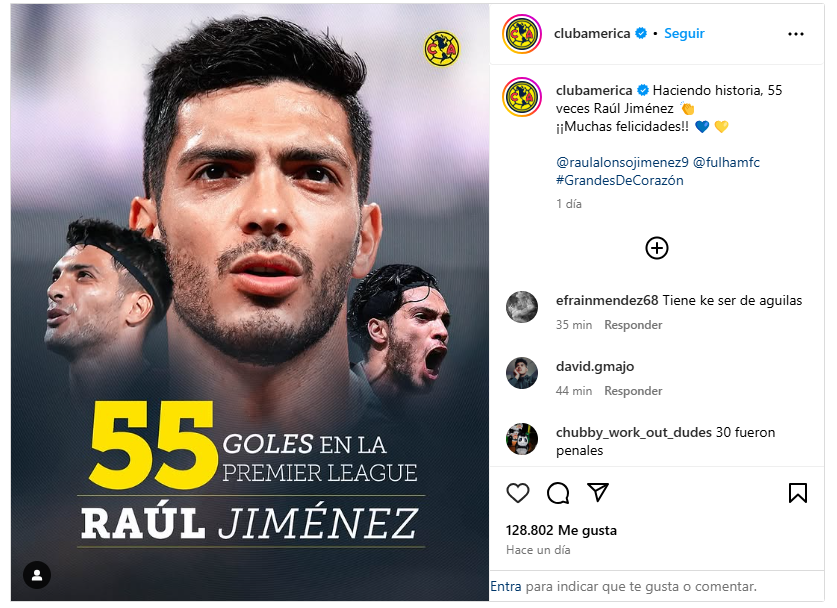Open #GrandesDeCorazón hashtag
Viewport: 837px width, 608px height.
click(x=619, y=180)
